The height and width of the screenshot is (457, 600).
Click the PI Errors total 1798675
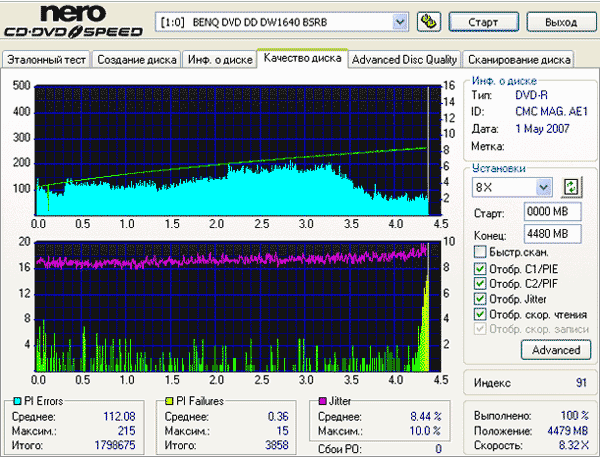click(115, 445)
